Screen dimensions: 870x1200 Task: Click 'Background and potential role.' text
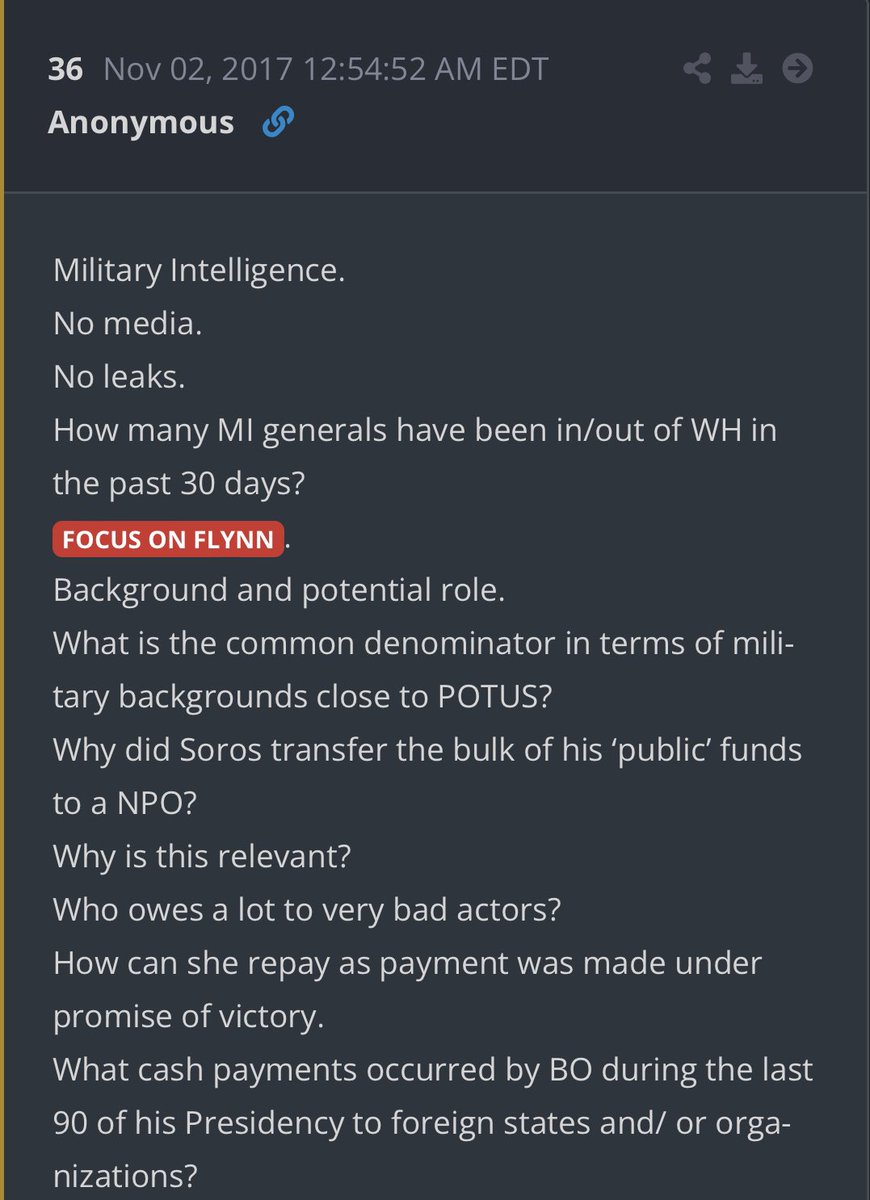(x=279, y=590)
